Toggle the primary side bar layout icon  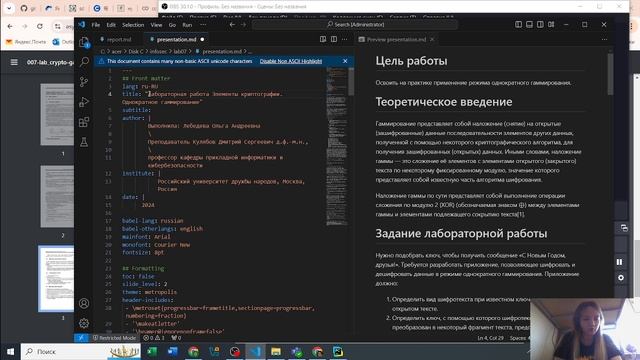[518, 24]
